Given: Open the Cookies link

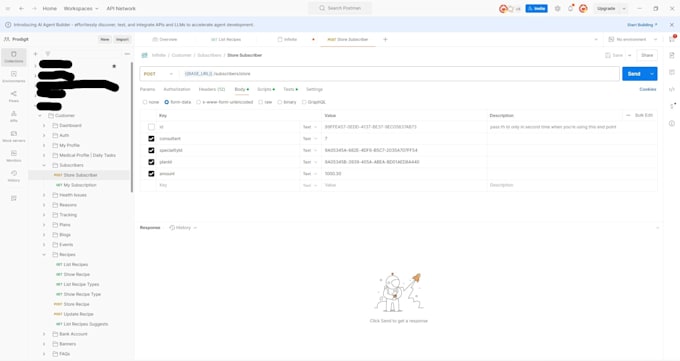Looking at the screenshot, I should pyautogui.click(x=648, y=89).
